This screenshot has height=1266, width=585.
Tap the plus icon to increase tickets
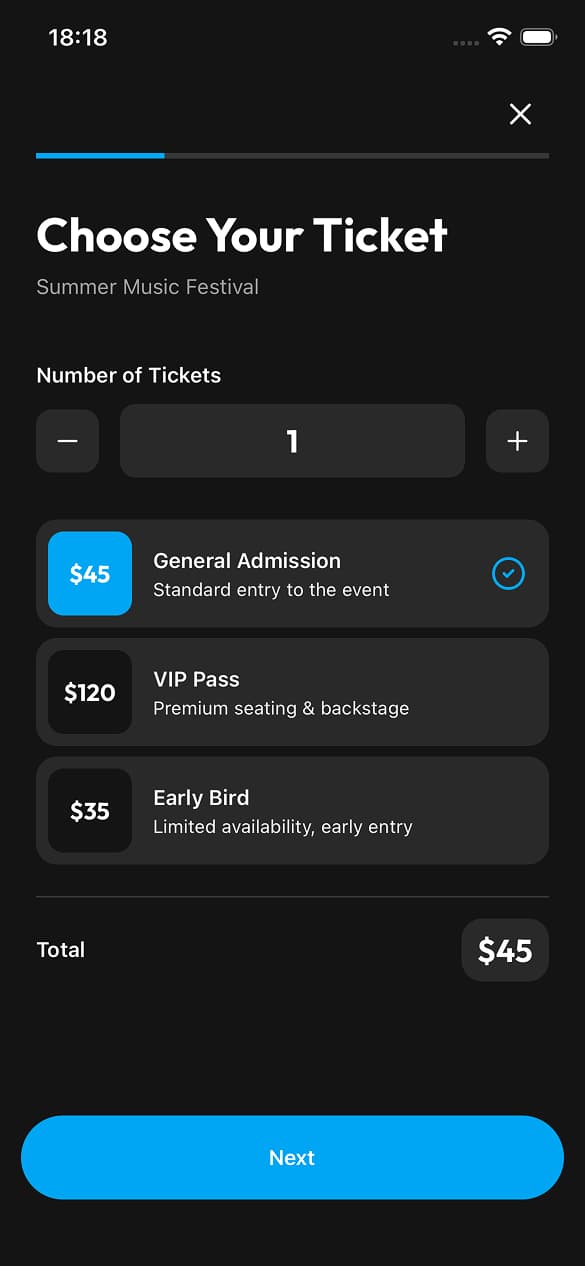pyautogui.click(x=517, y=440)
